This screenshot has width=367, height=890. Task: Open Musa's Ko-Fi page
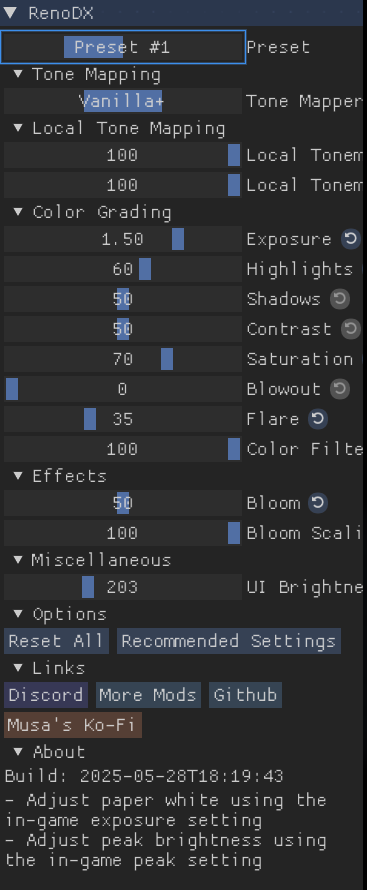73,725
